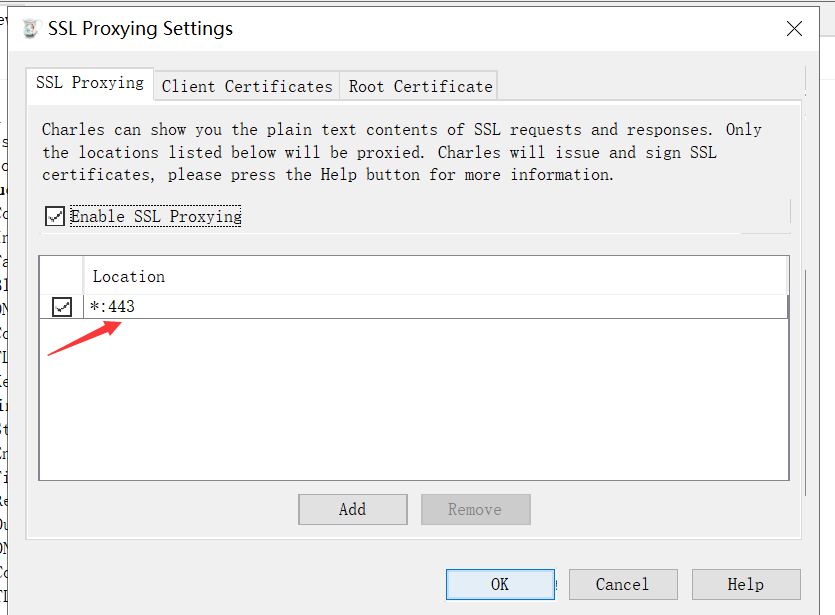
Task: Add a new SSL proxying location
Action: [353, 510]
